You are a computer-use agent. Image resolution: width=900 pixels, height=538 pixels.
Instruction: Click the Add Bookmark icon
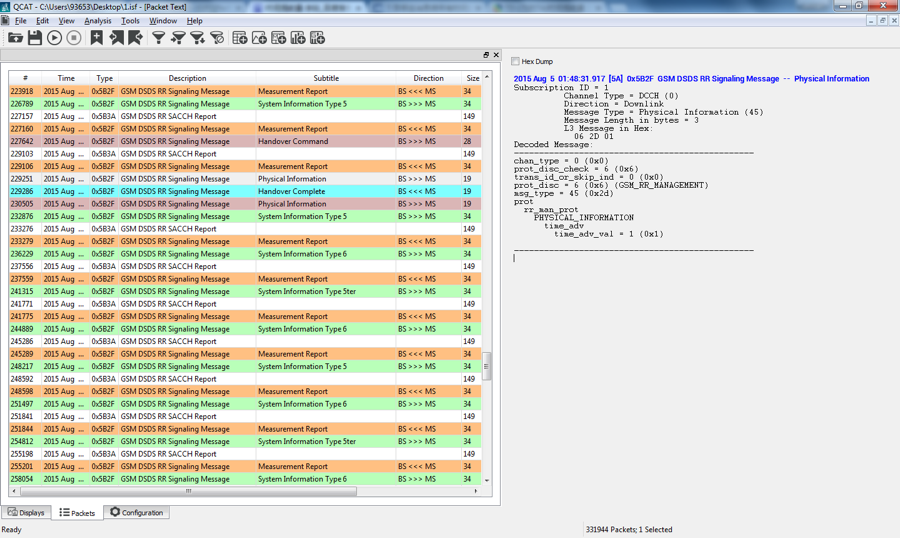tap(96, 38)
